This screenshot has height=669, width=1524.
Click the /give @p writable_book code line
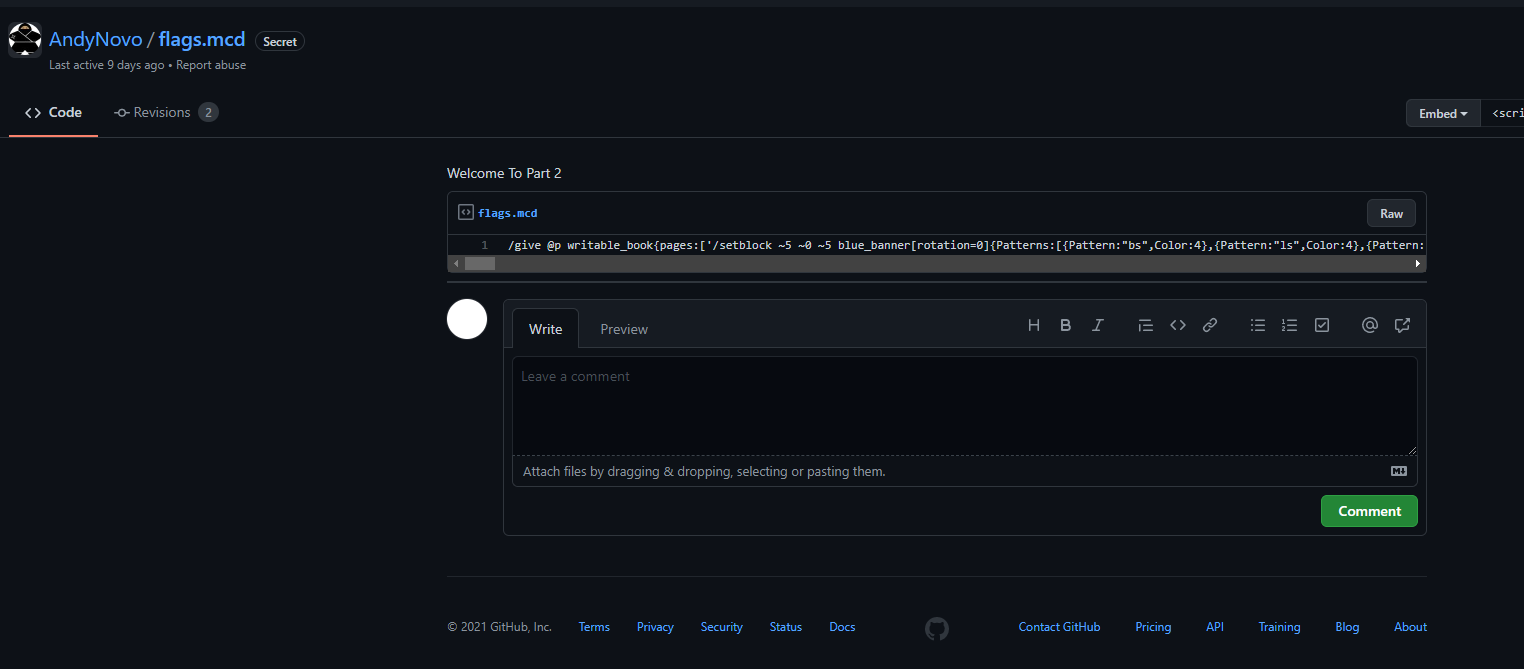[965, 245]
